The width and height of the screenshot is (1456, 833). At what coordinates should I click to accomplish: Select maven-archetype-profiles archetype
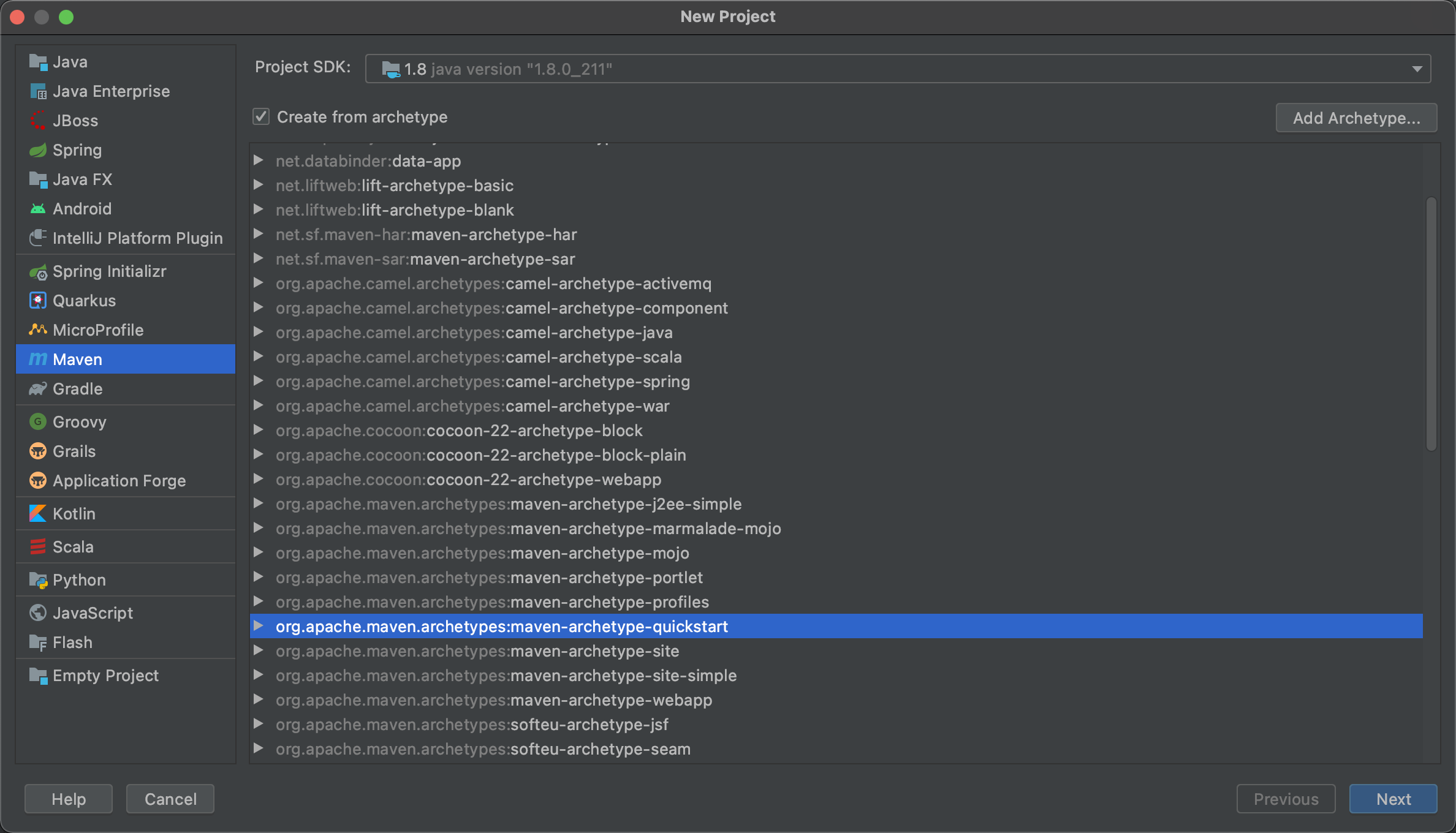click(x=836, y=602)
